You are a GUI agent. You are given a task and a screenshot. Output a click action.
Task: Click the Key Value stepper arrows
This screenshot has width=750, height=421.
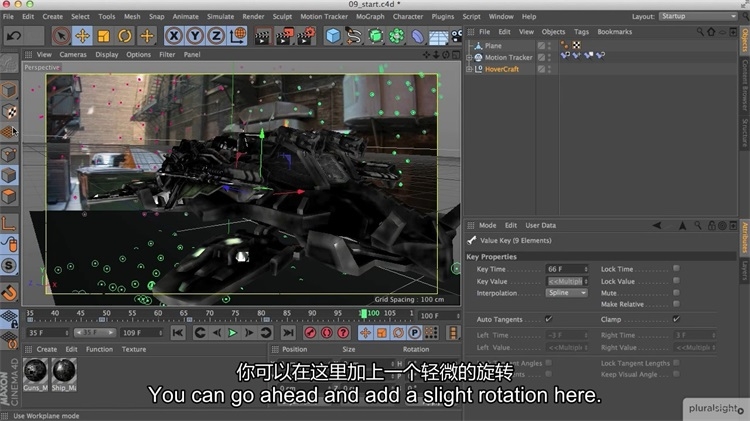click(x=585, y=281)
